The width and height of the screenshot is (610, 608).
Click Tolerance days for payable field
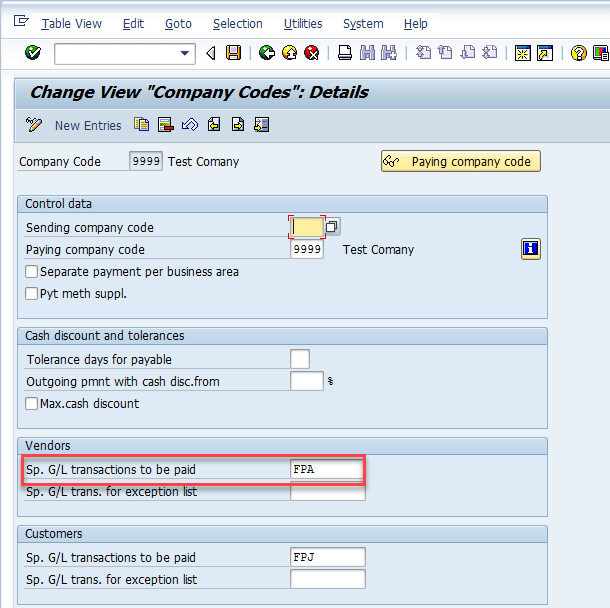coord(300,359)
